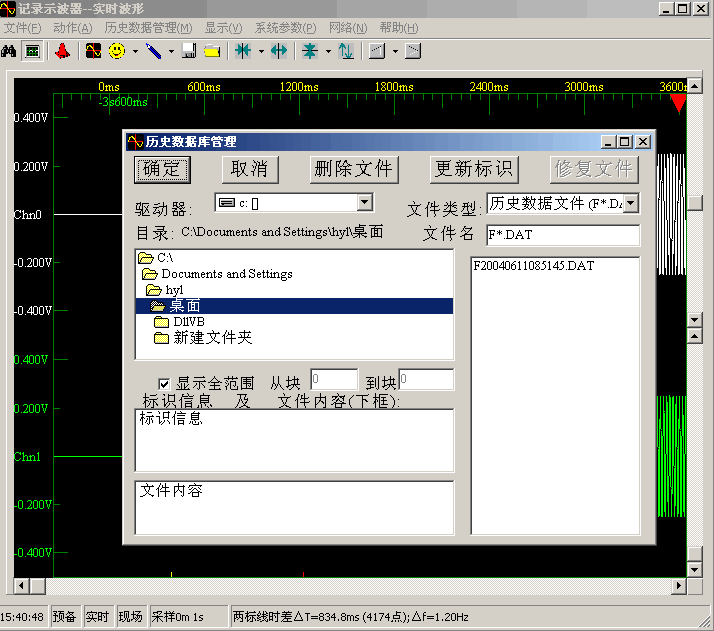Screen dimensions: 714x631
Task: Toggle the 显示全范围 checkbox
Action: pyautogui.click(x=164, y=384)
